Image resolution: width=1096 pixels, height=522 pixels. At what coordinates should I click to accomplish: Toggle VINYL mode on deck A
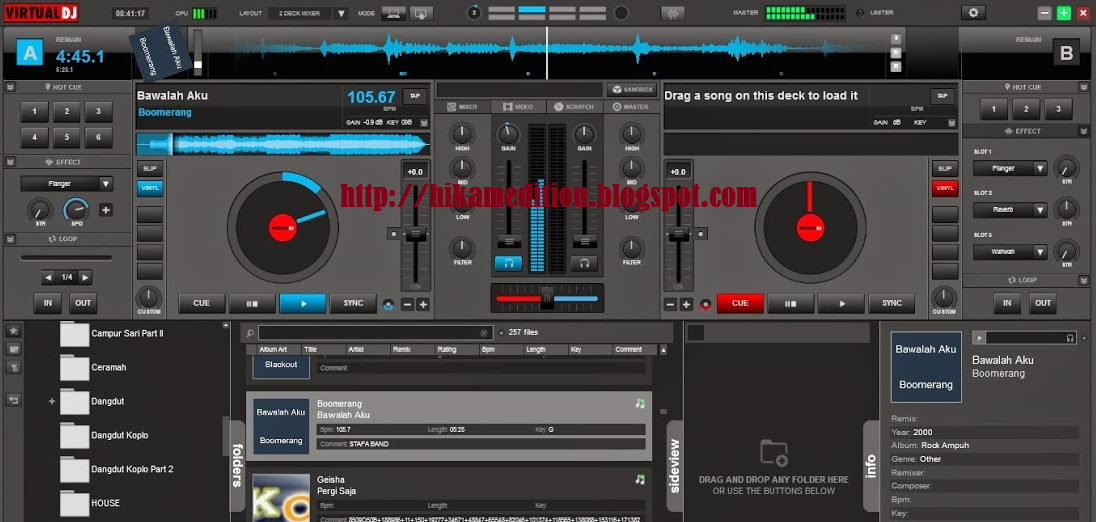pyautogui.click(x=150, y=188)
